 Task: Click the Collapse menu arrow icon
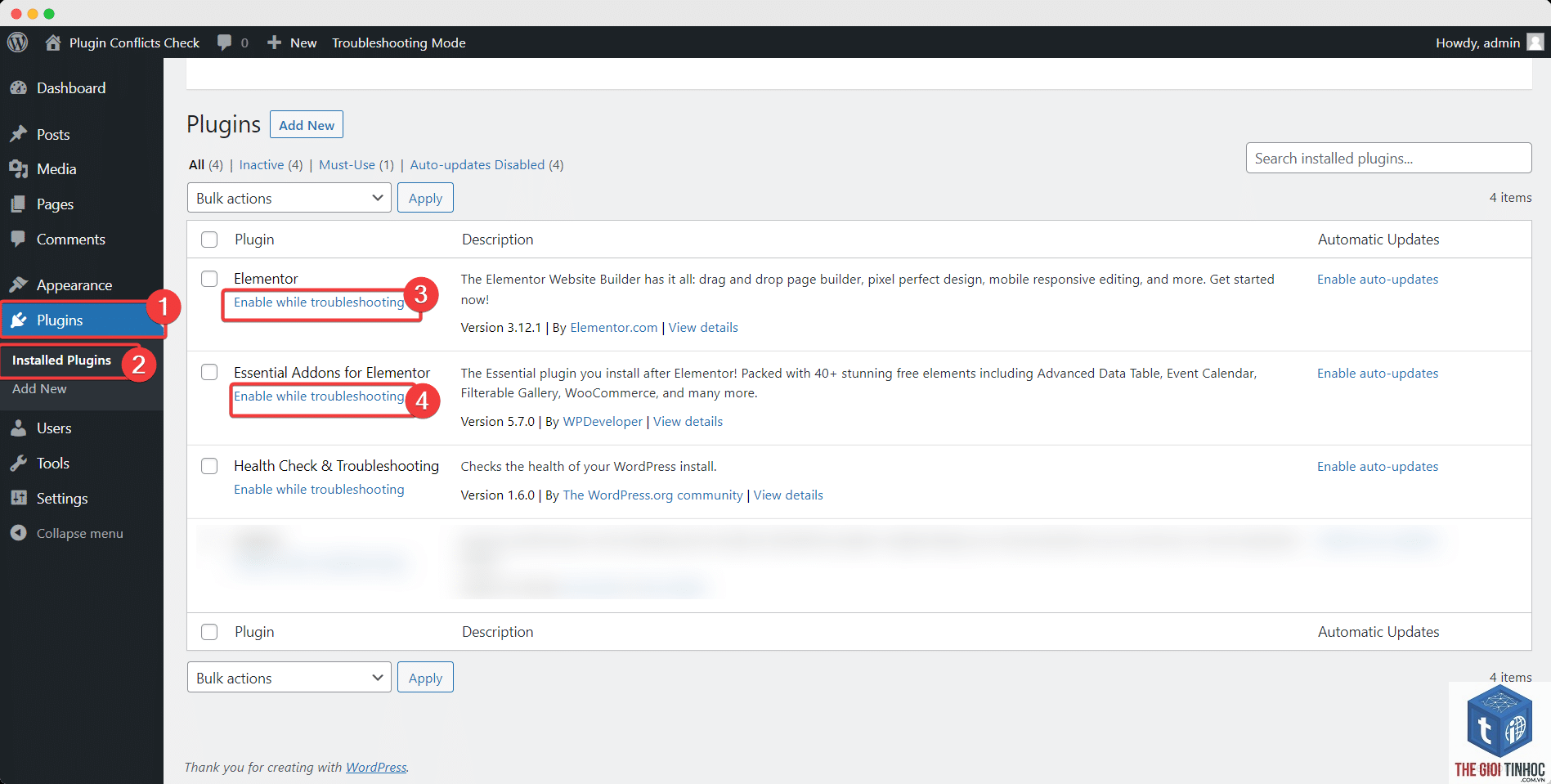point(18,533)
